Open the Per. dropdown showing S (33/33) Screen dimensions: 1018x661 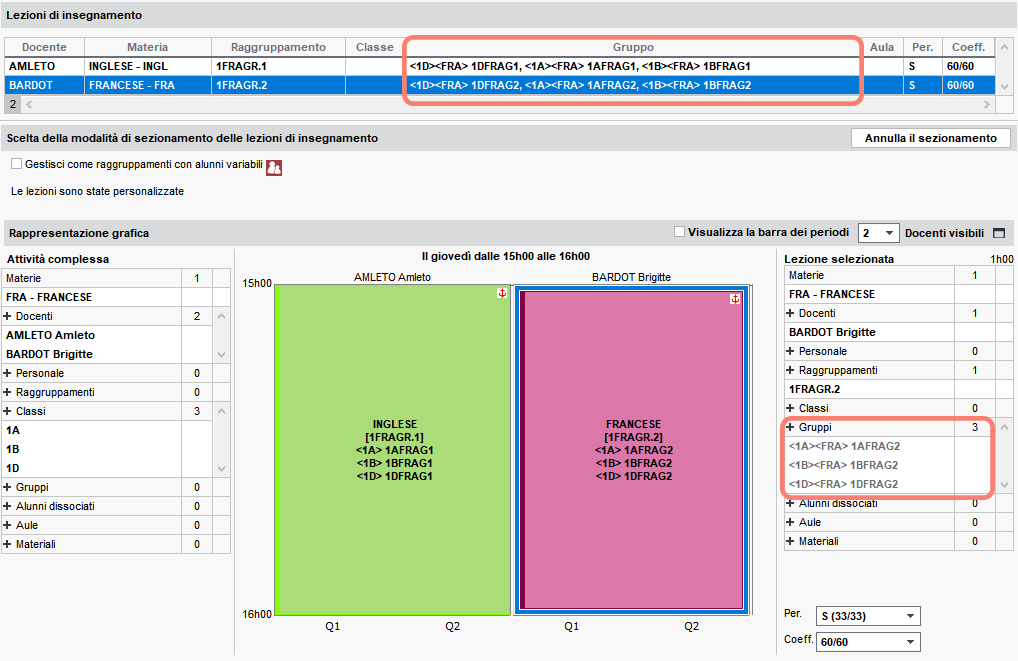(869, 616)
